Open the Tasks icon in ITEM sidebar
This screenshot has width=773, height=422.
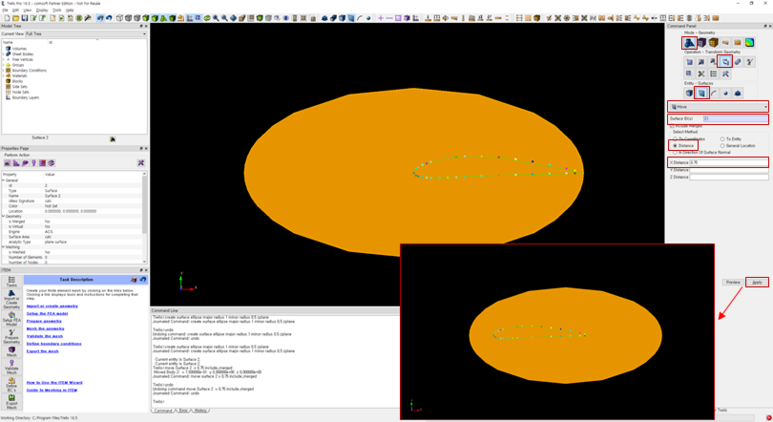(11, 281)
